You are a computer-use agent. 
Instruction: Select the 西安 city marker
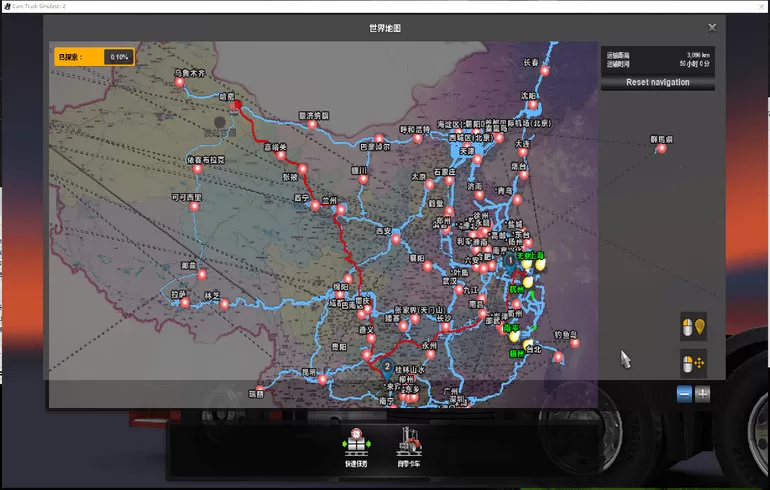click(x=396, y=240)
